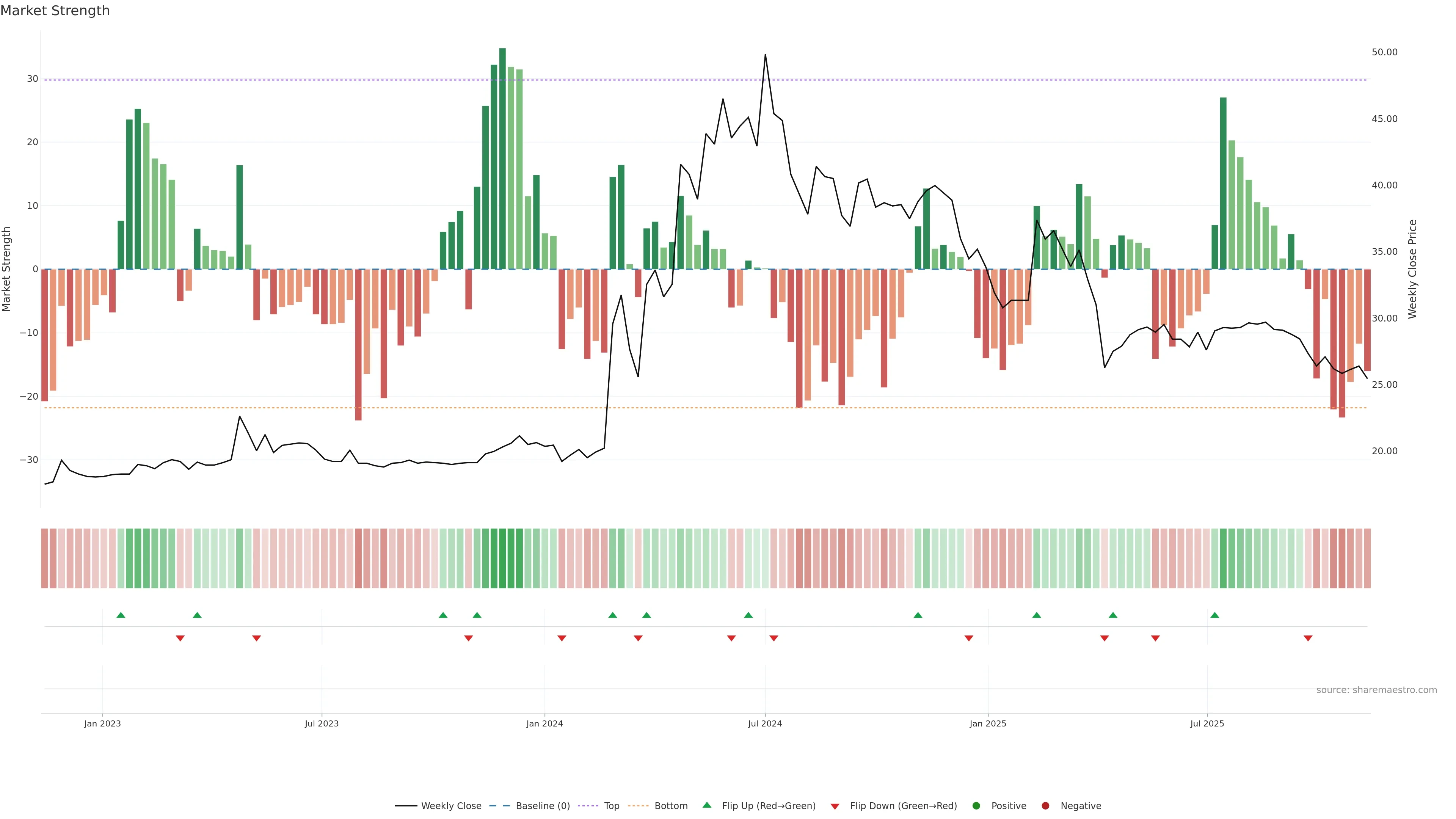This screenshot has height=819, width=1456.
Task: Click the Weekly Close Price axis title
Action: [x=1412, y=269]
